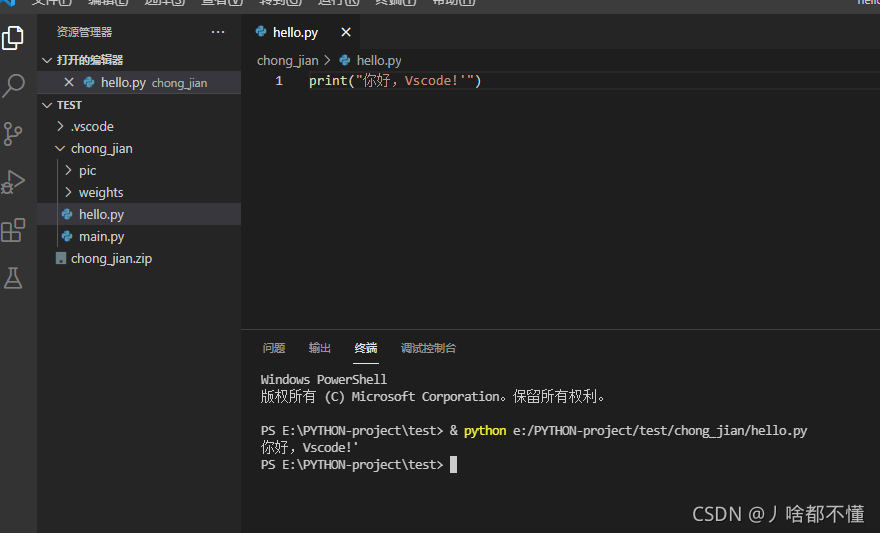
Task: Click chong_jian in the breadcrumb path
Action: pyautogui.click(x=287, y=61)
